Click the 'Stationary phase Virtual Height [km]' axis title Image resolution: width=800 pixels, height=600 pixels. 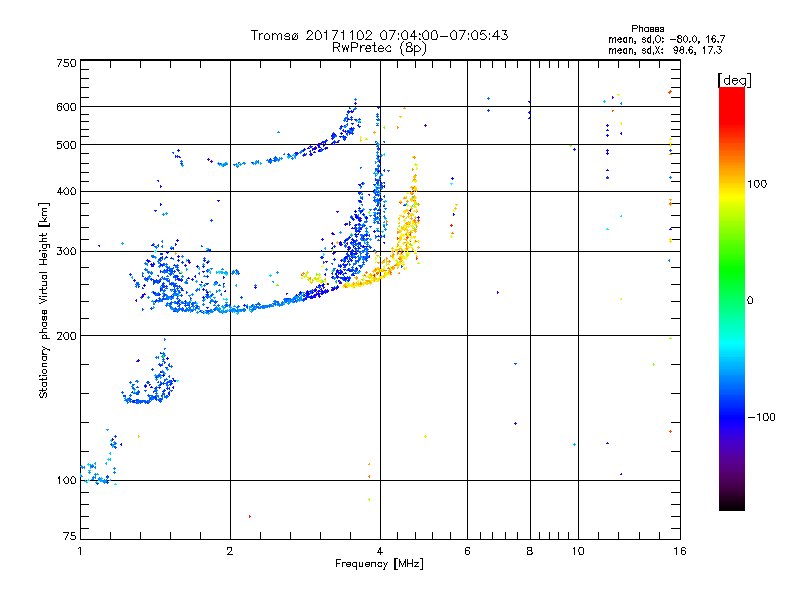point(44,300)
